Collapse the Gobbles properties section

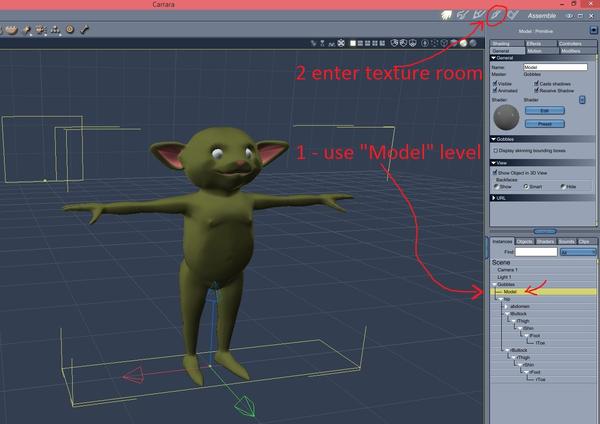tap(494, 139)
